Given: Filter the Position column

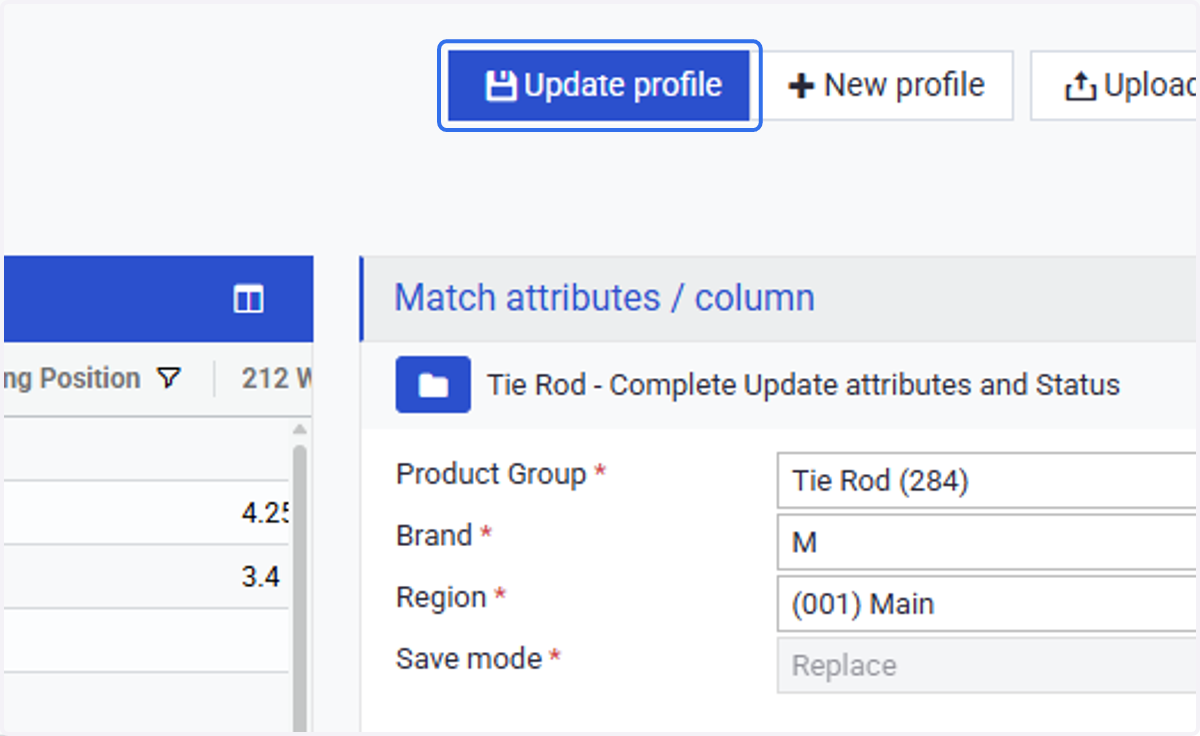Looking at the screenshot, I should coord(170,378).
